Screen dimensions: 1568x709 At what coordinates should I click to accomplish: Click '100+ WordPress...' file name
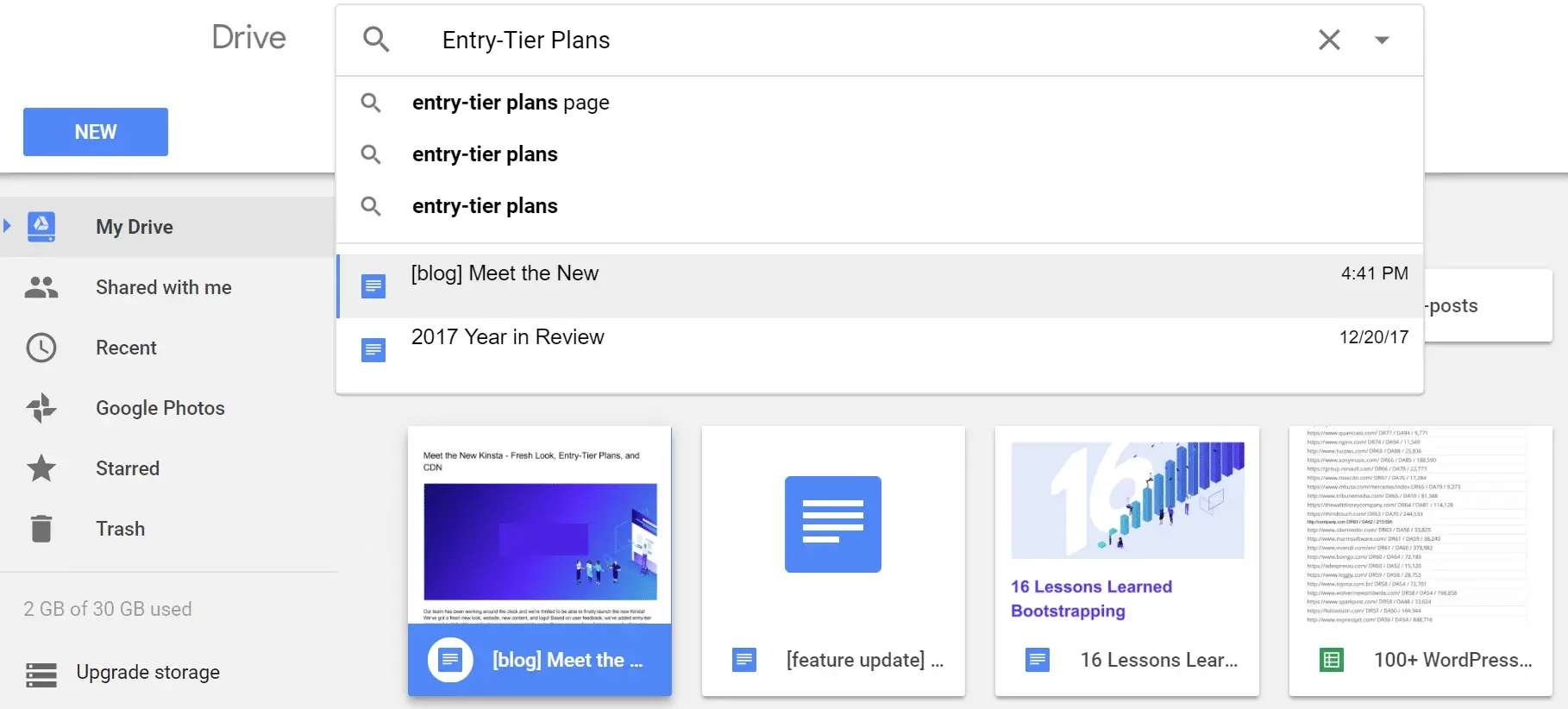pos(1453,660)
